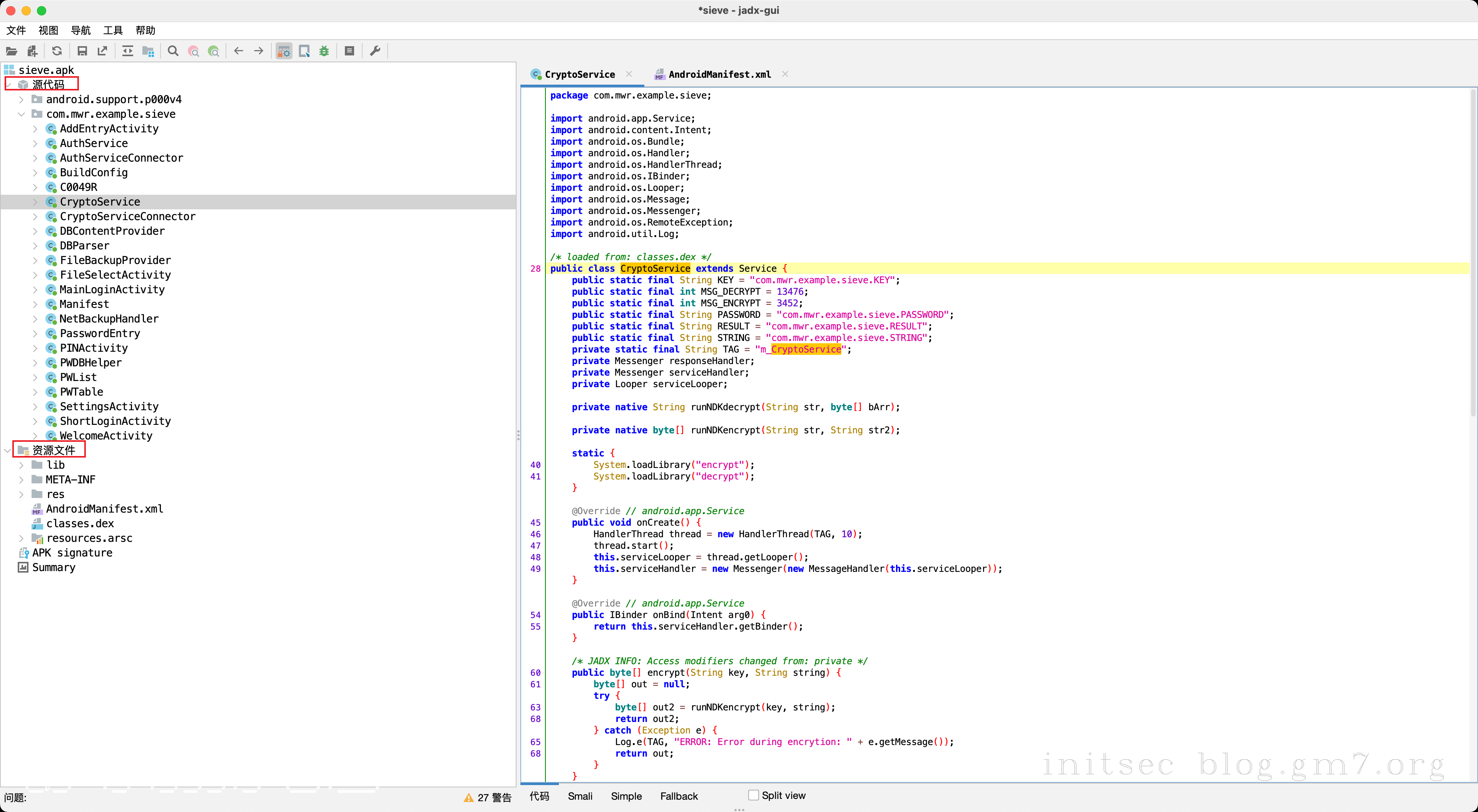Click the log viewer list icon
The image size is (1478, 812).
(x=349, y=51)
